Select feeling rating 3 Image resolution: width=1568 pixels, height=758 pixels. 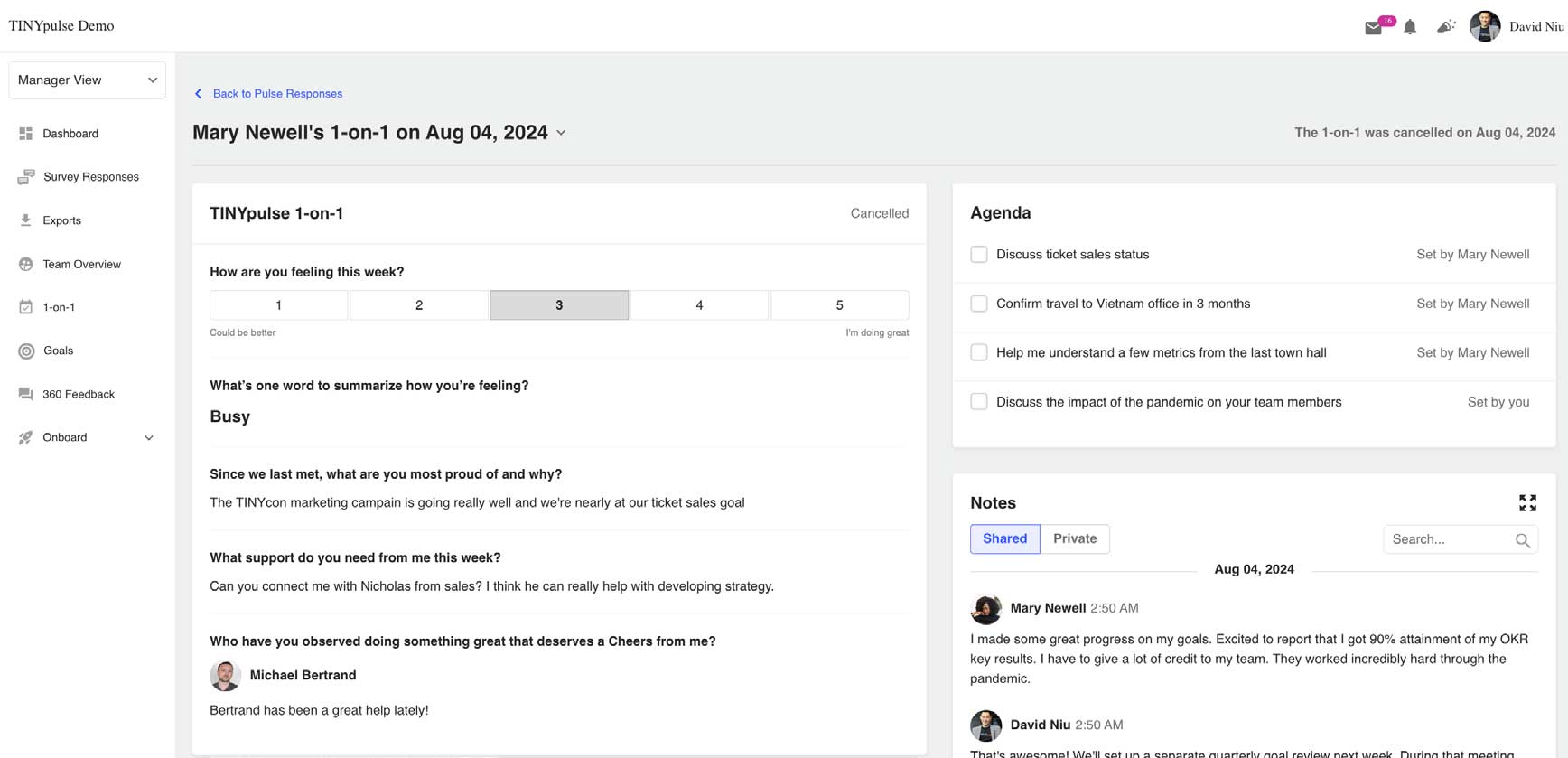point(559,305)
